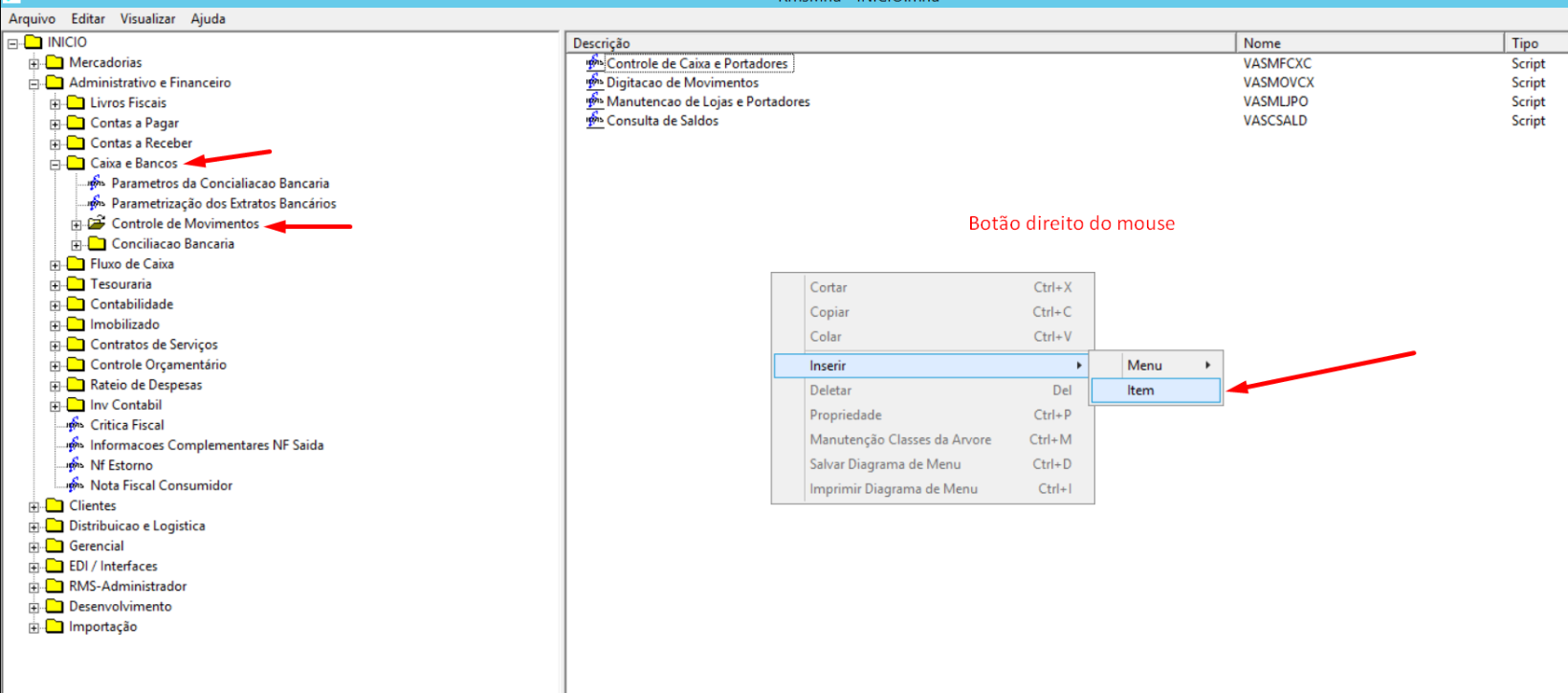Choose Propriedade in the context menu

click(932, 415)
